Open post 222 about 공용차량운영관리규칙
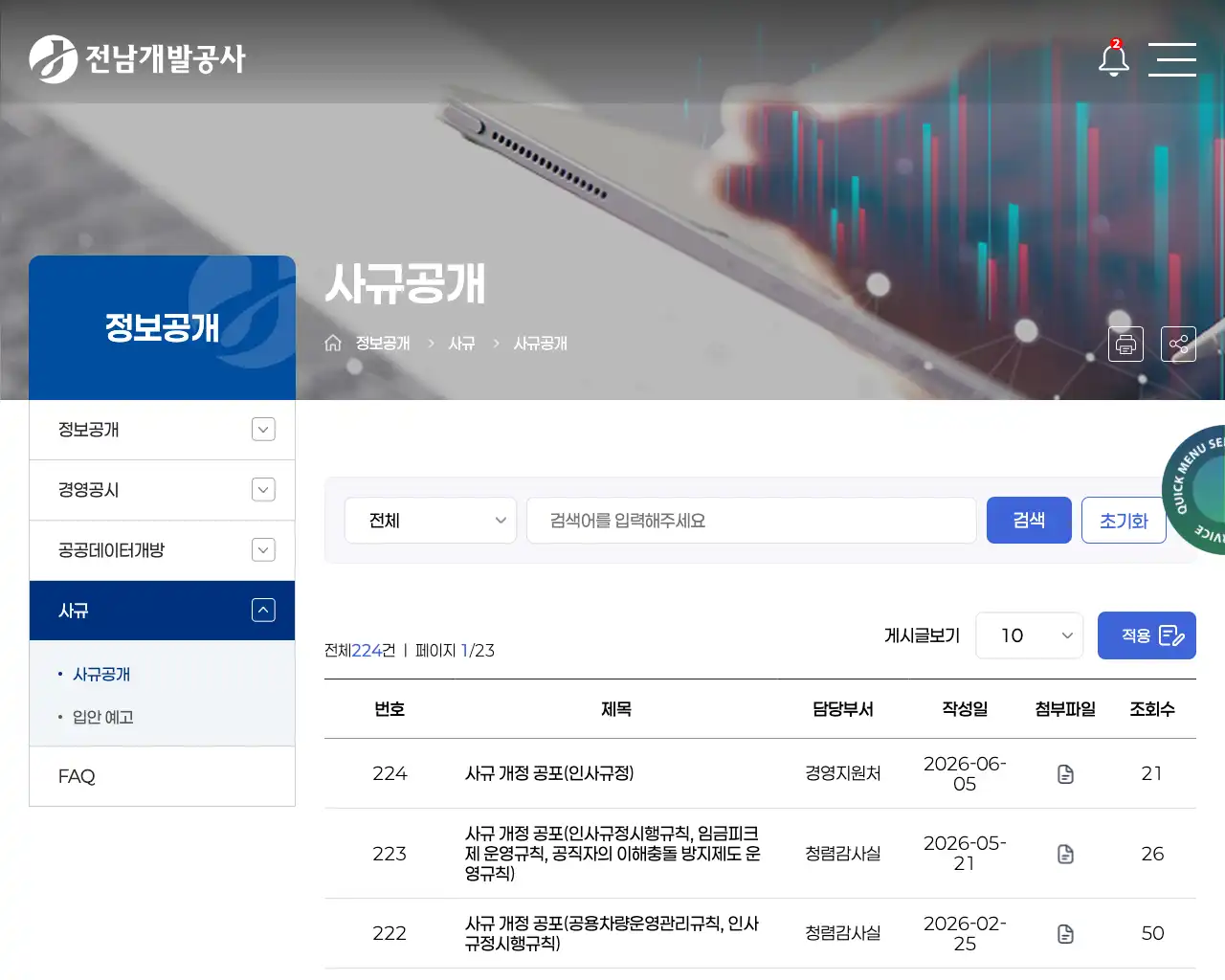Image resolution: width=1225 pixels, height=980 pixels. tap(612, 933)
